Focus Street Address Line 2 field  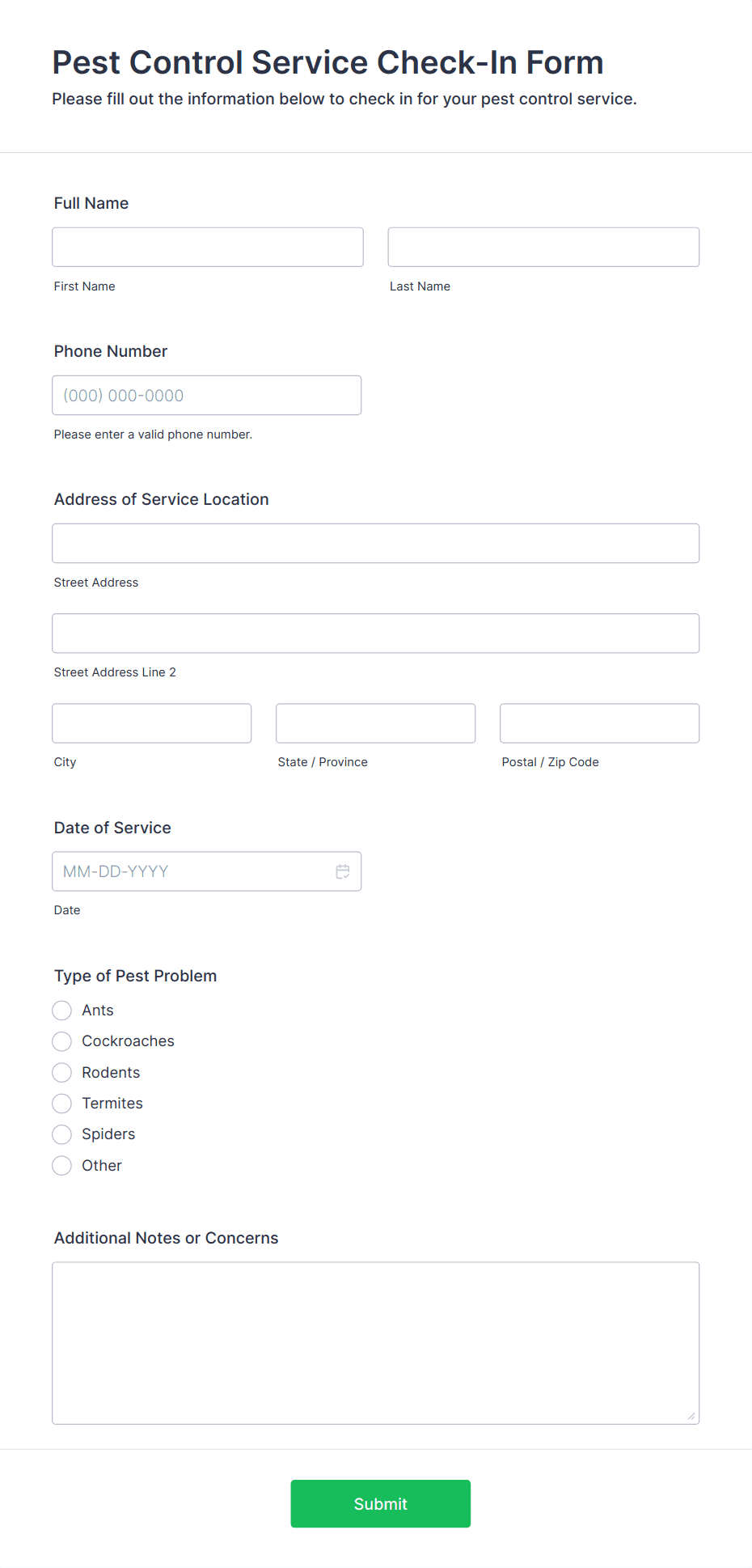[376, 634]
